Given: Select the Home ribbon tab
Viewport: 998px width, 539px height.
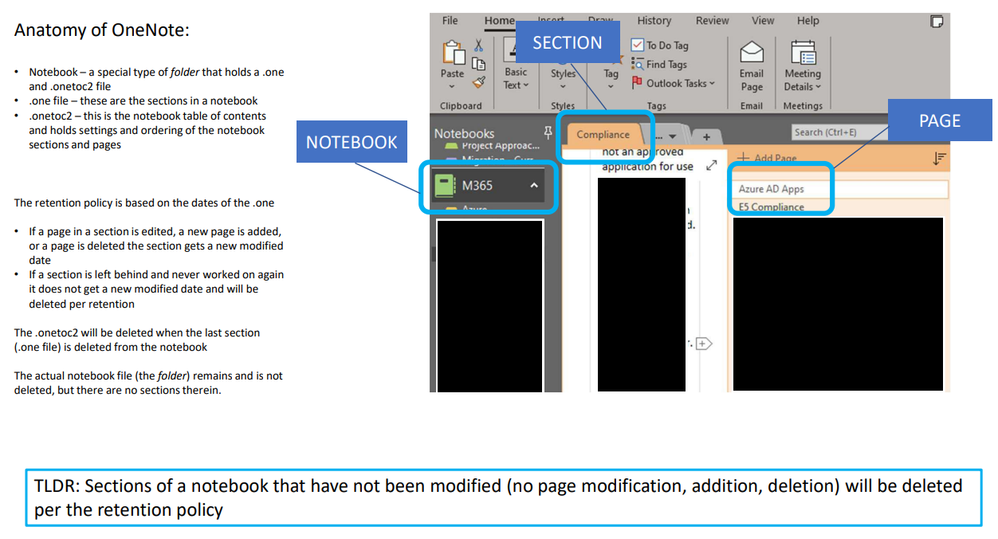Looking at the screenshot, I should [499, 20].
